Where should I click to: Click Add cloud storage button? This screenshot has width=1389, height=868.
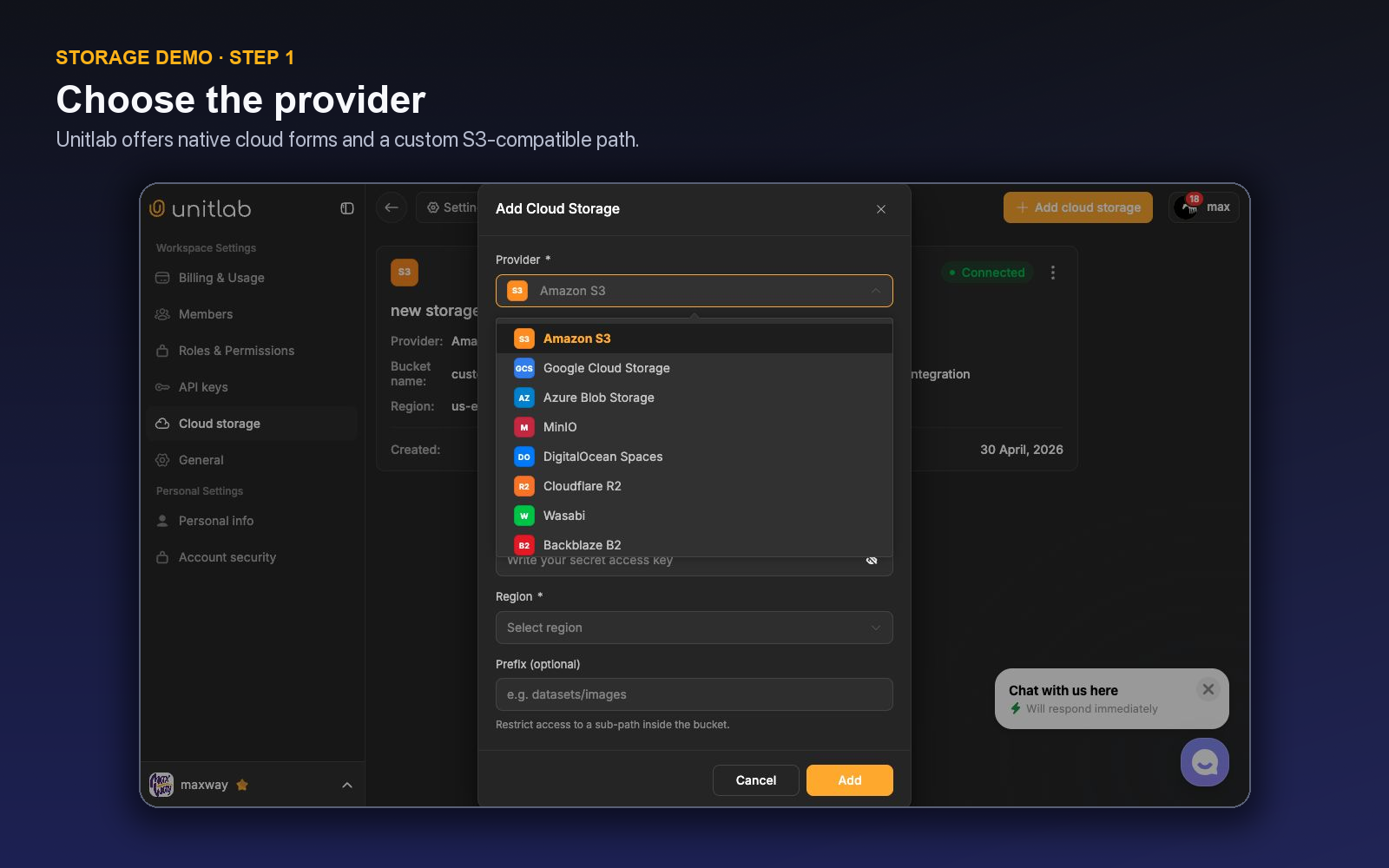tap(1078, 207)
